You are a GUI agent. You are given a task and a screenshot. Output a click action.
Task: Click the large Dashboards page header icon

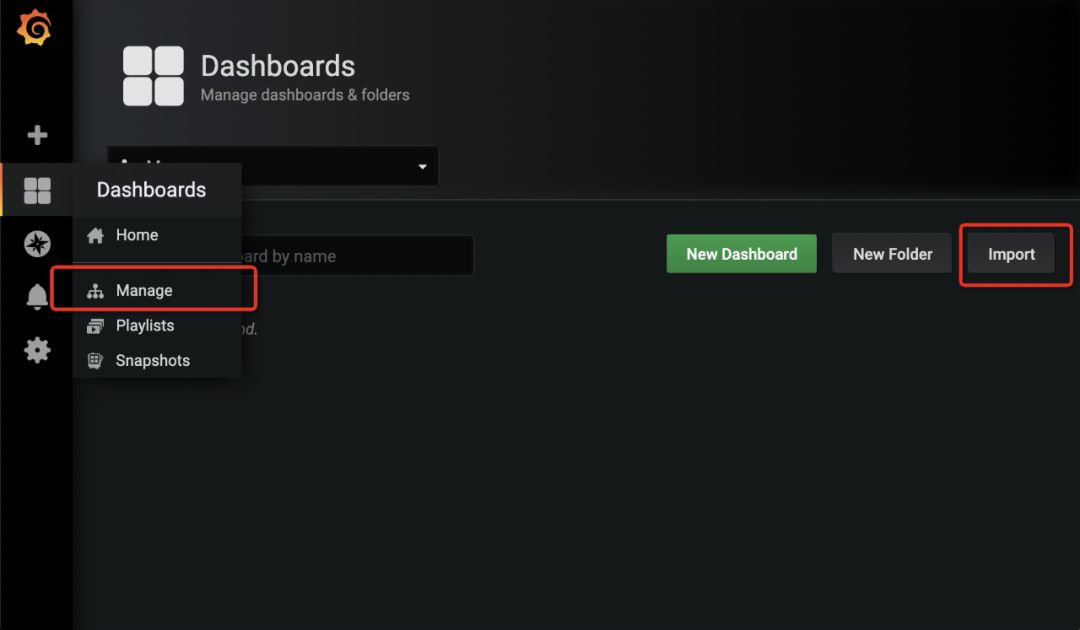coord(153,76)
